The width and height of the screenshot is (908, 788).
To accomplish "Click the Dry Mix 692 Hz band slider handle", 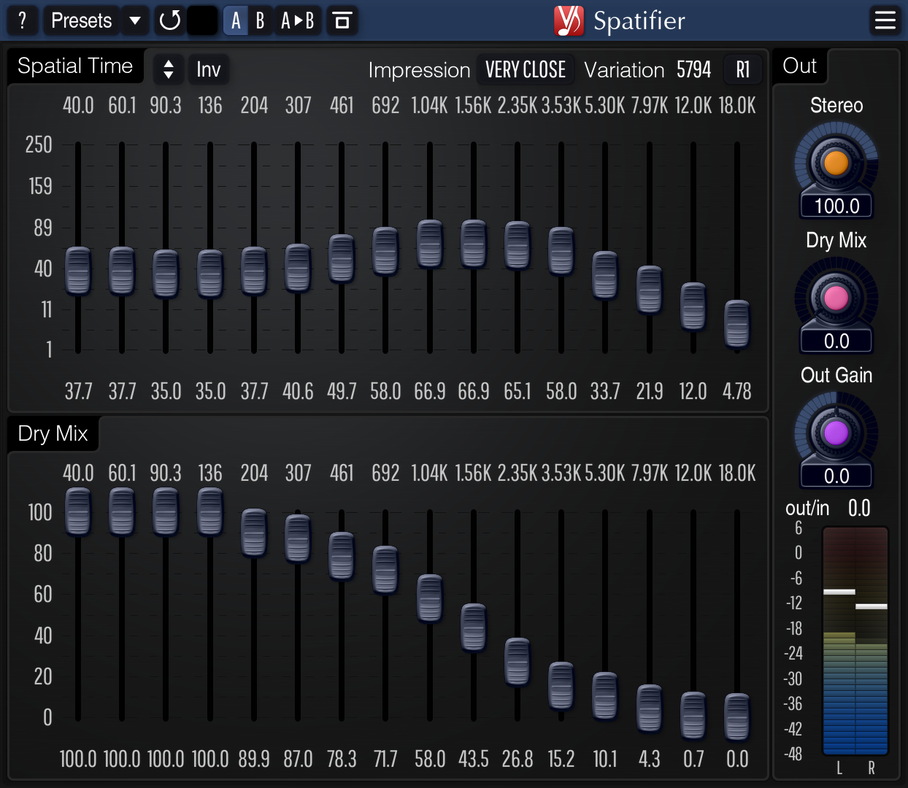I will (386, 570).
